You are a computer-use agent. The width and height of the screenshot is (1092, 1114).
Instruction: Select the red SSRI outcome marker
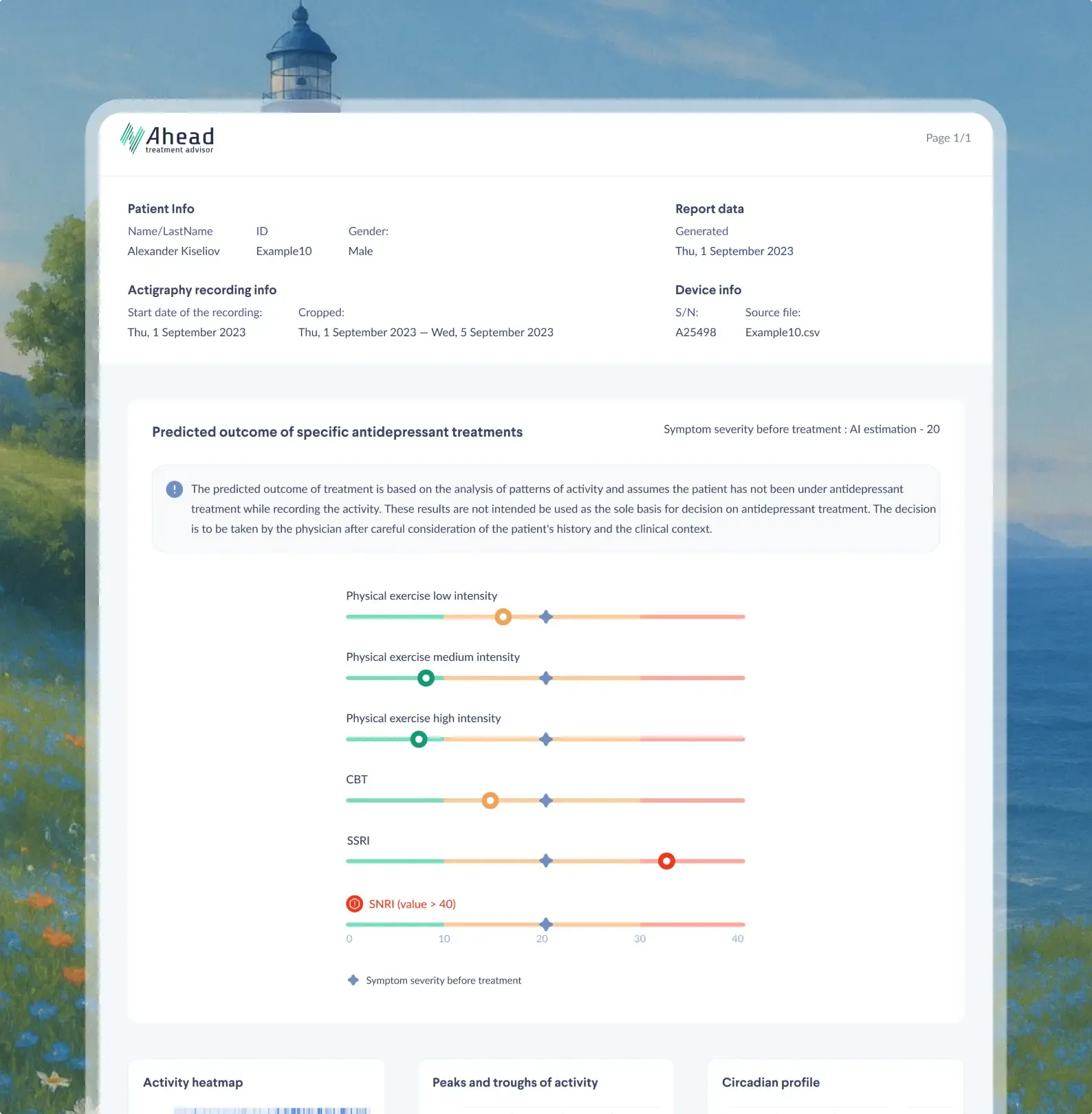coord(666,861)
